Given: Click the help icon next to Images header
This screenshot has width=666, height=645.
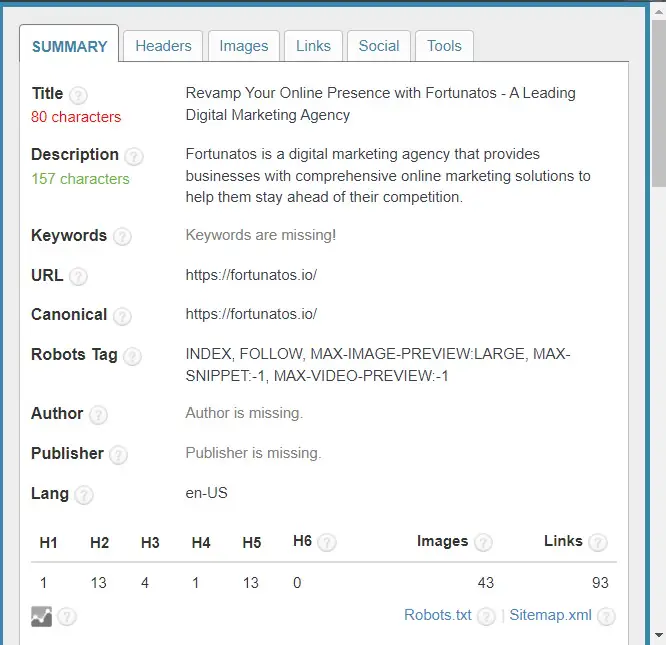Looking at the screenshot, I should (483, 543).
